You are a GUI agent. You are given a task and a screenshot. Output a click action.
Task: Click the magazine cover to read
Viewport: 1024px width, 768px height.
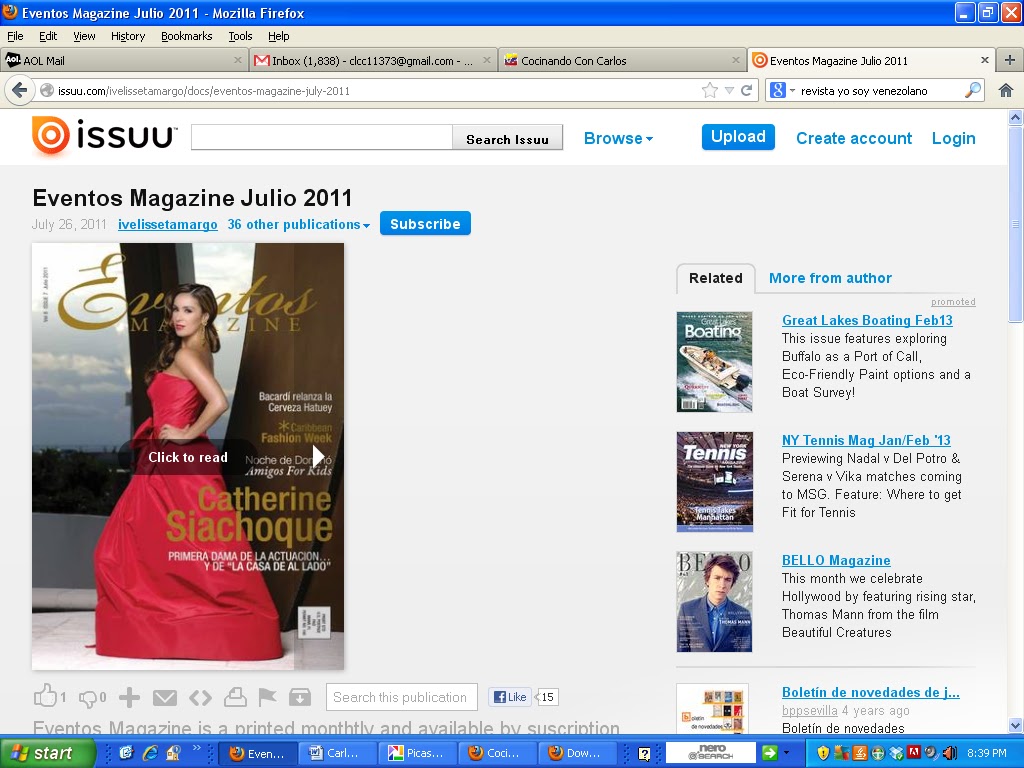[x=188, y=456]
